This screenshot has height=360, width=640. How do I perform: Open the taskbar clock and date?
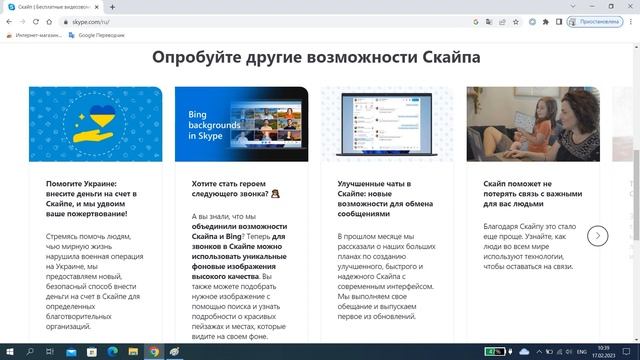click(604, 351)
